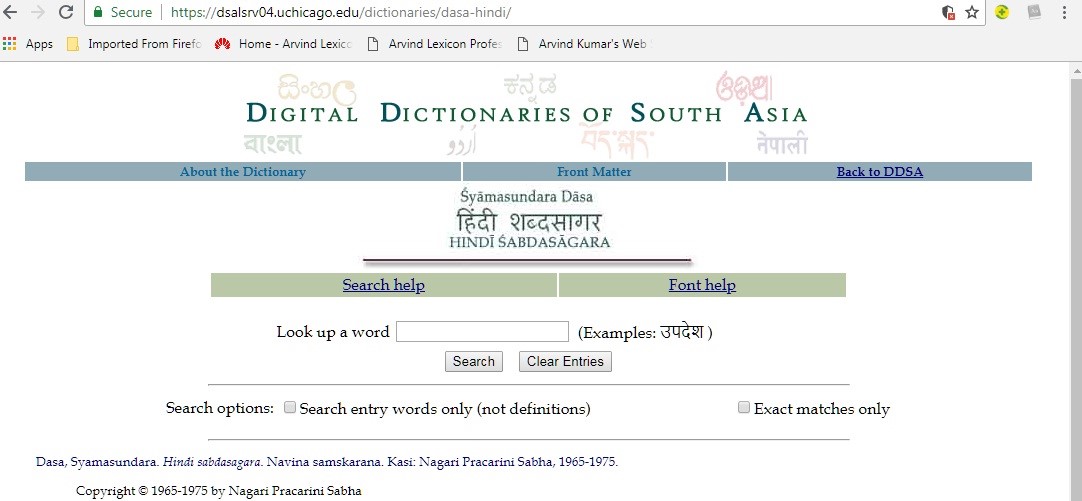Image resolution: width=1082 pixels, height=501 pixels.
Task: Open the Chrome three-dot menu
Action: pos(1066,12)
